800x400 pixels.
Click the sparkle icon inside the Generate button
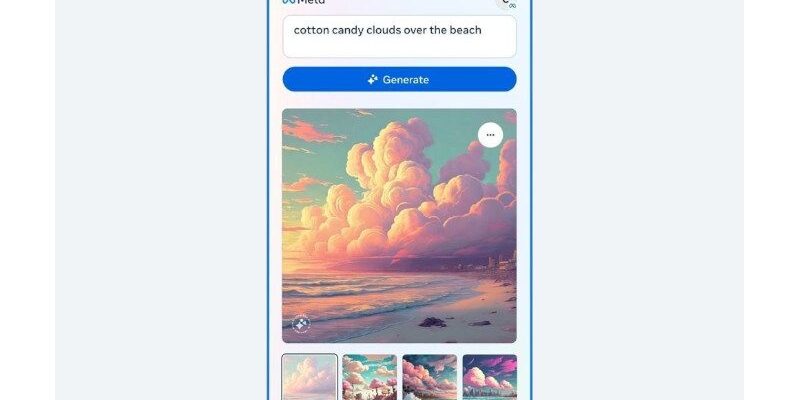coord(373,79)
